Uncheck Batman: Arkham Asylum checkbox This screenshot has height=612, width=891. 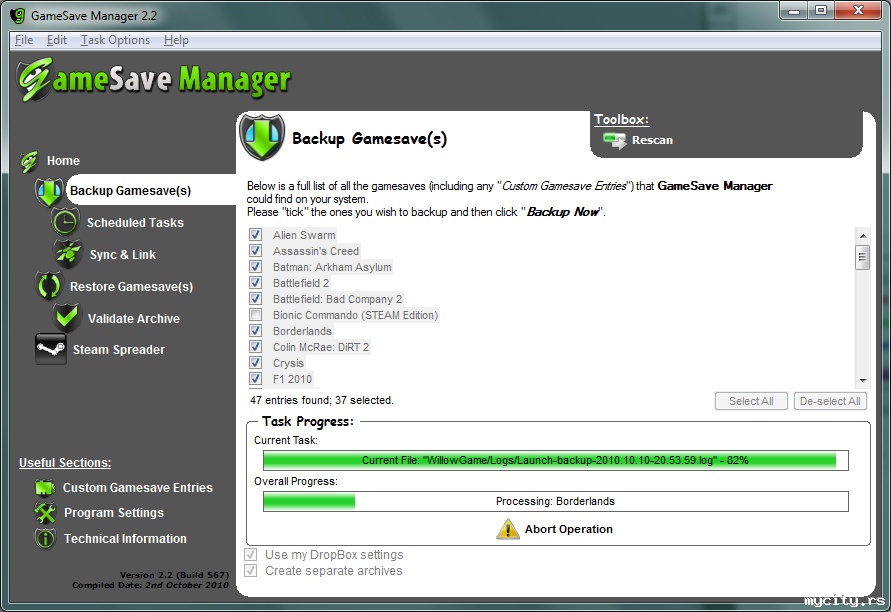tap(256, 267)
